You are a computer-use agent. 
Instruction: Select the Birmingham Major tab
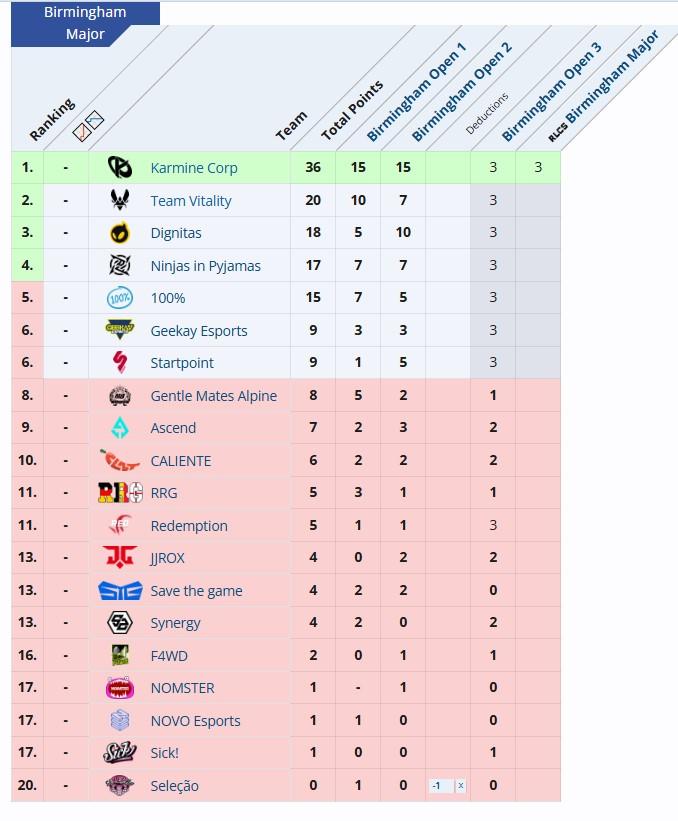85,23
